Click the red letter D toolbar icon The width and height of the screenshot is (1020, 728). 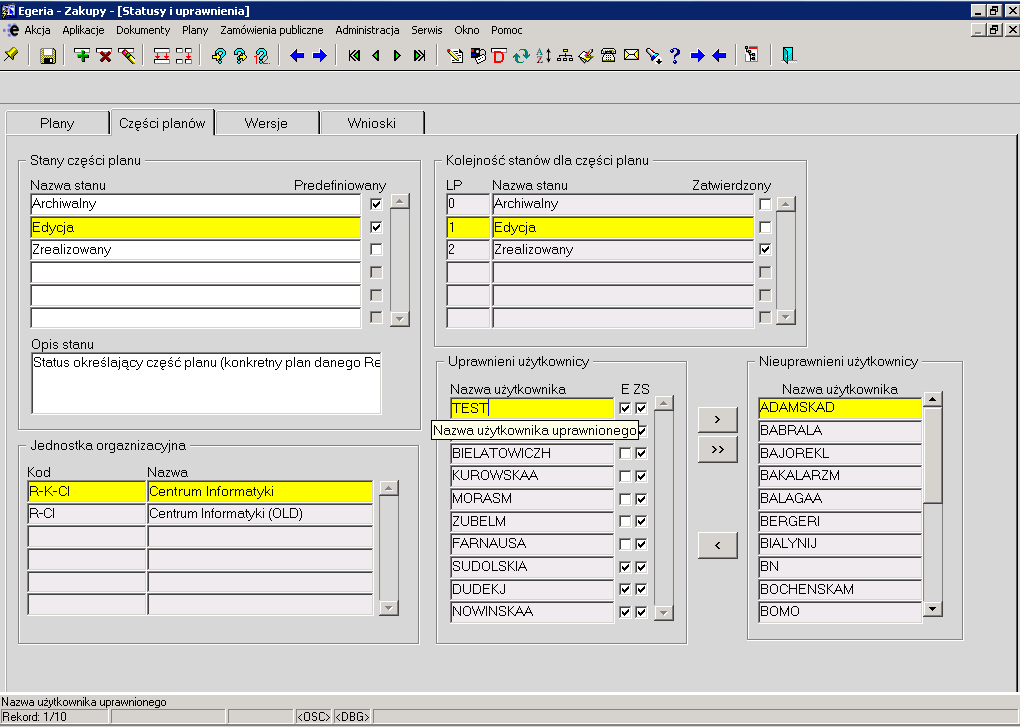tap(499, 55)
